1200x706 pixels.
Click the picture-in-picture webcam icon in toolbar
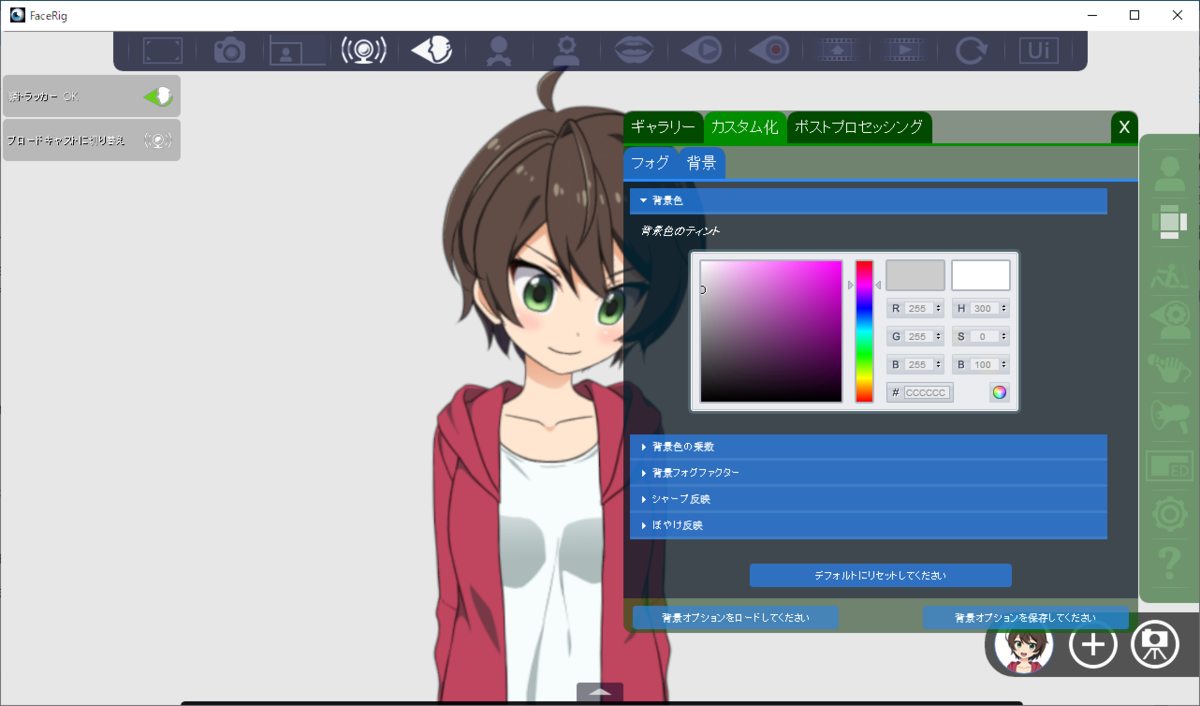296,50
